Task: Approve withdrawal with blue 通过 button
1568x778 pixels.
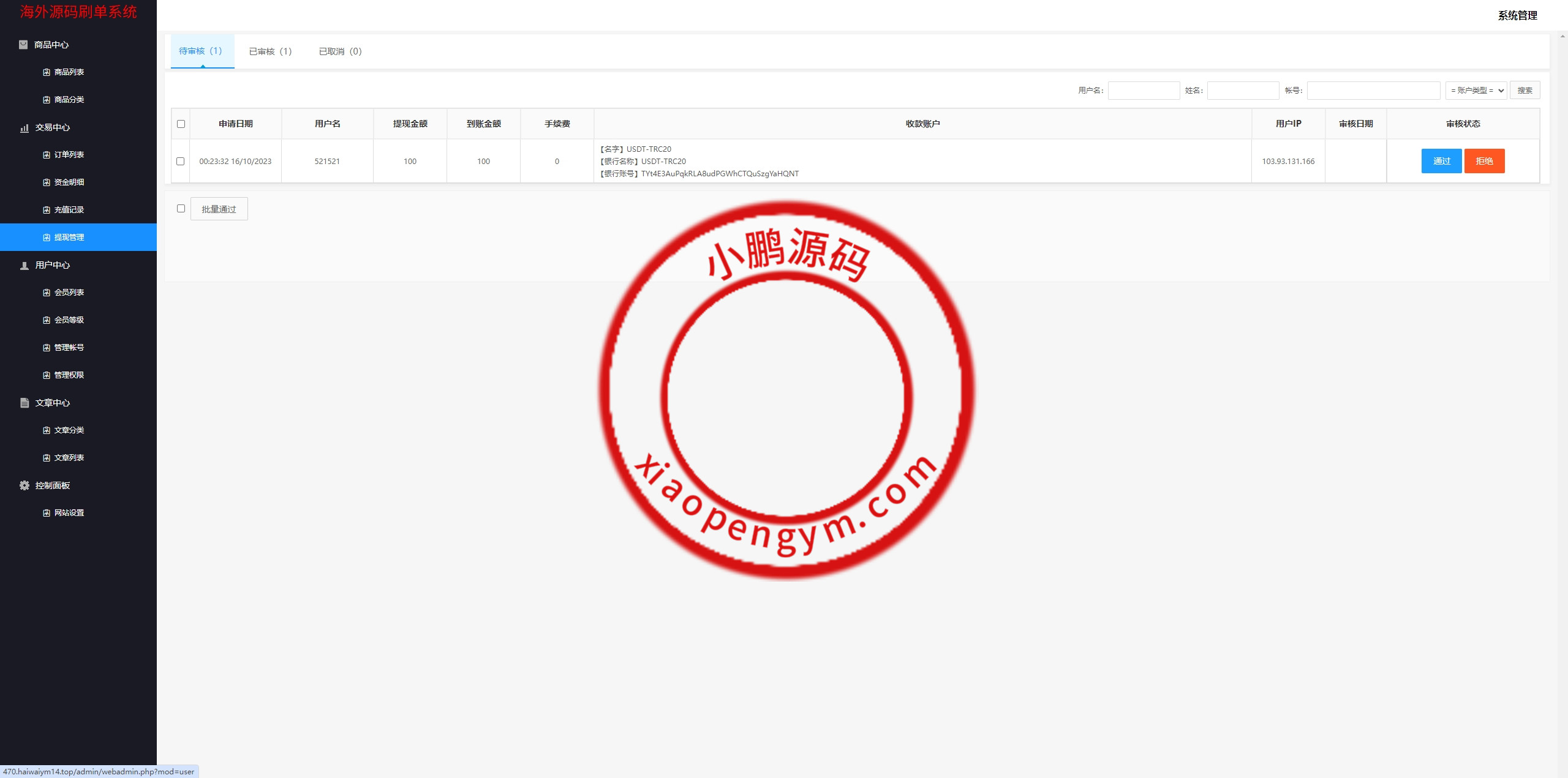Action: [x=1441, y=161]
